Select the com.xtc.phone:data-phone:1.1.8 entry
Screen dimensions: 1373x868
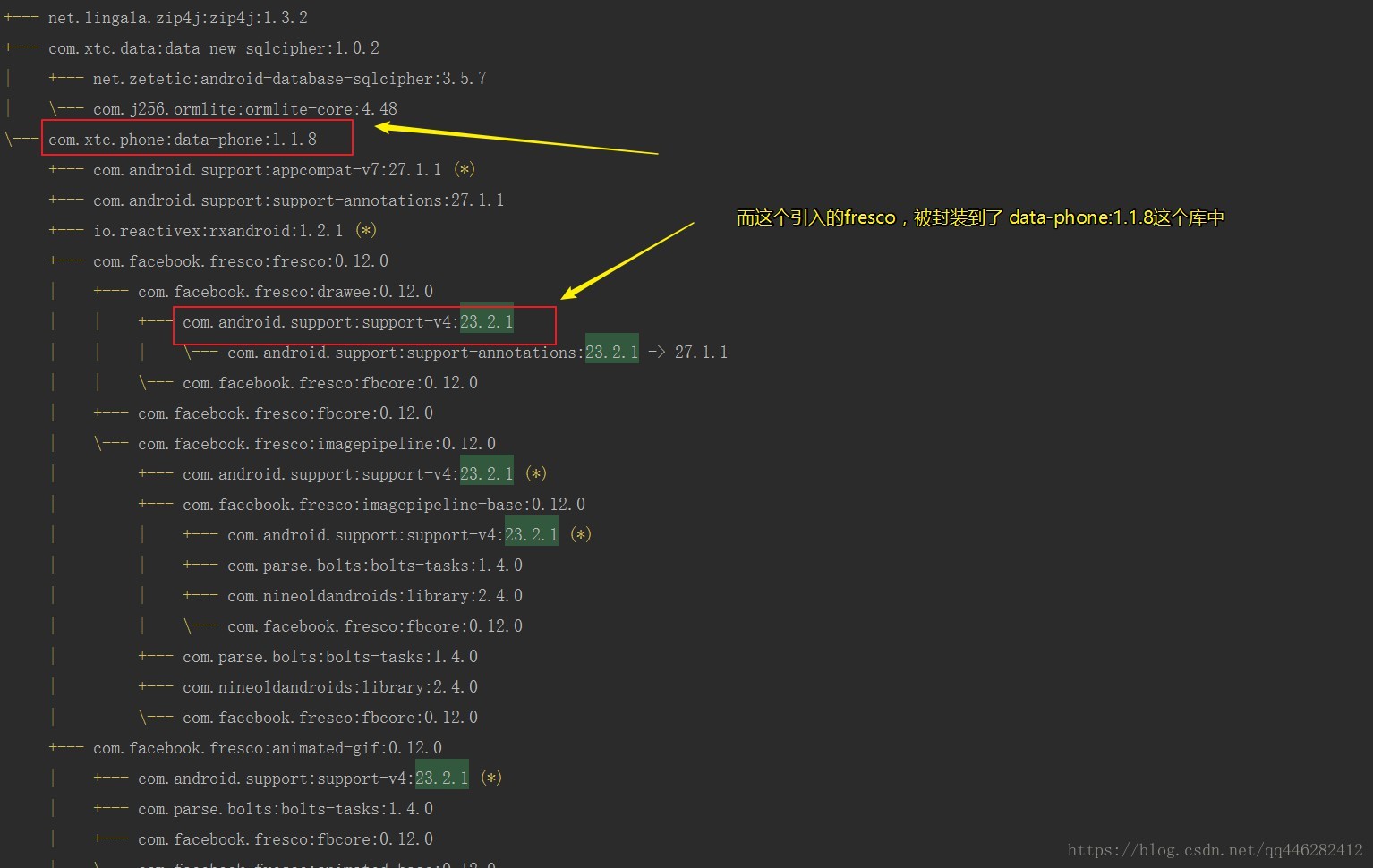(x=183, y=140)
